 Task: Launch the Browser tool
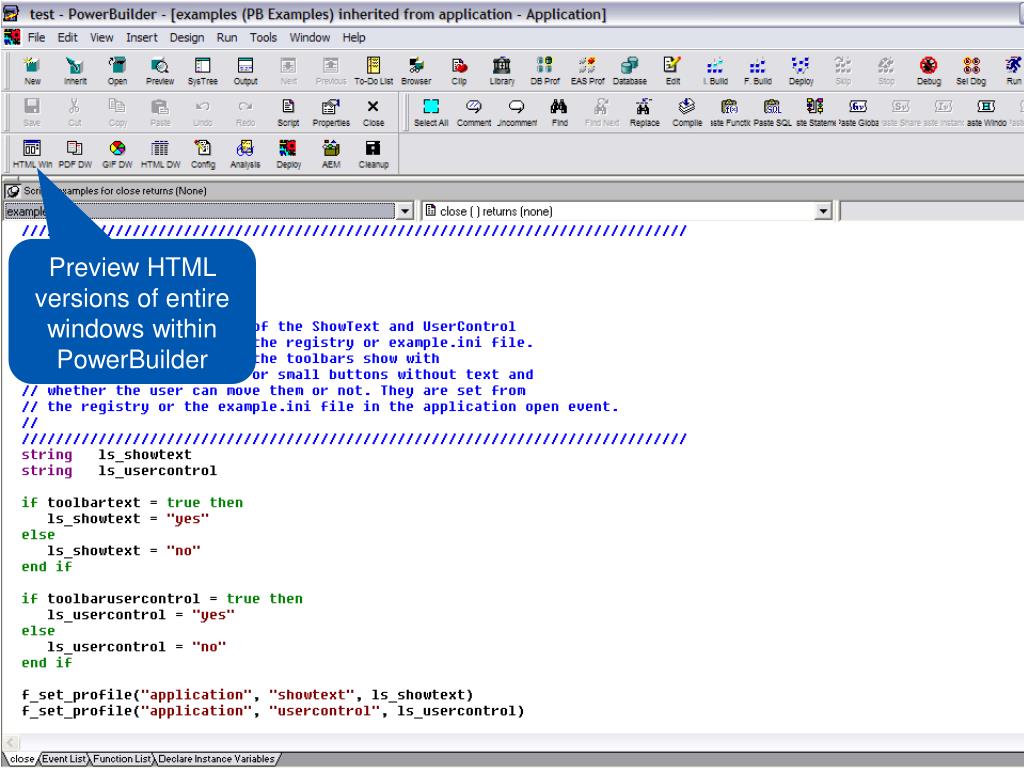pyautogui.click(x=416, y=71)
